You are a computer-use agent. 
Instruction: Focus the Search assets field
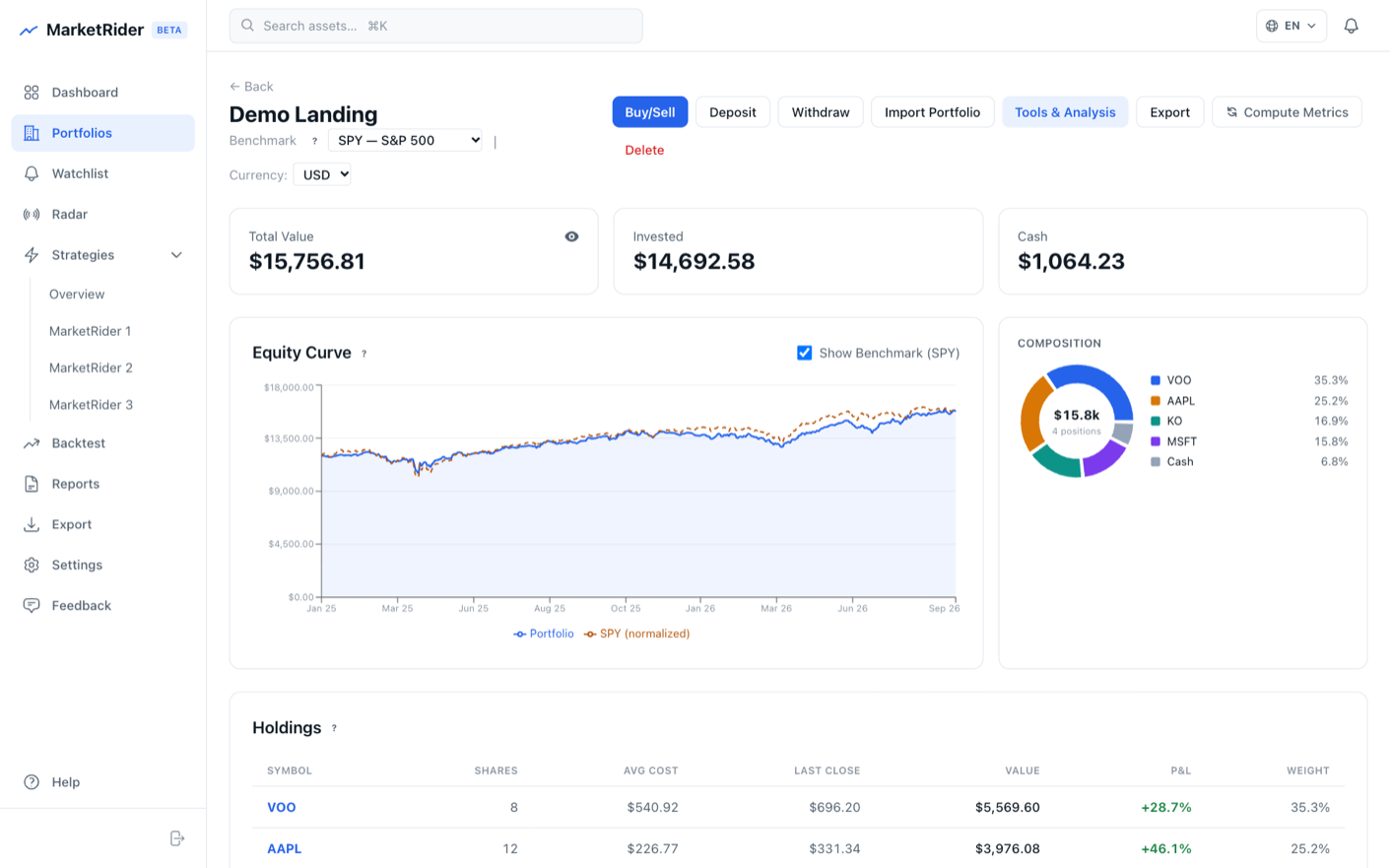tap(435, 26)
